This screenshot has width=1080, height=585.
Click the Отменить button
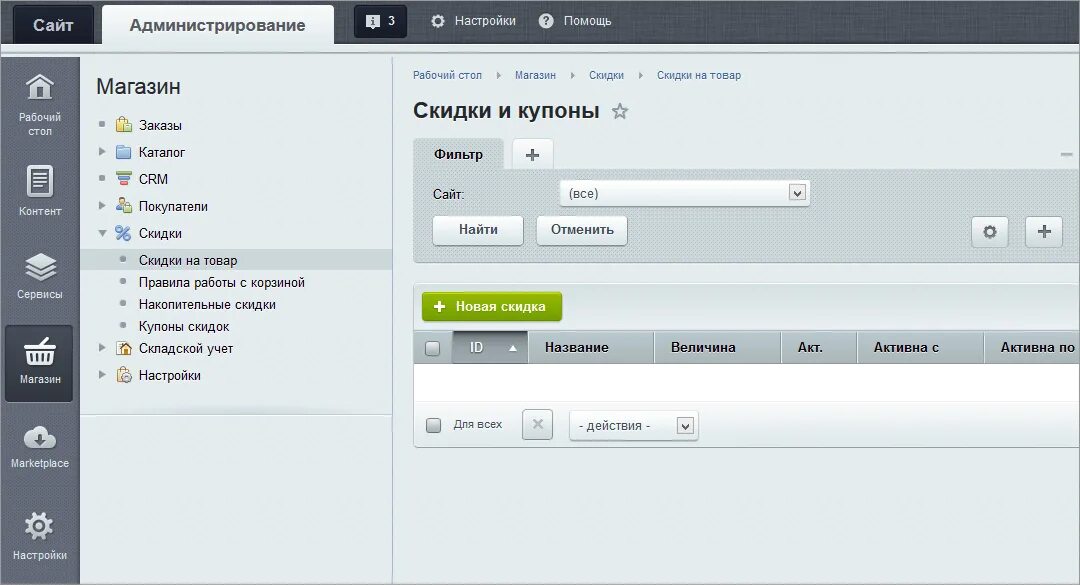[x=582, y=230]
